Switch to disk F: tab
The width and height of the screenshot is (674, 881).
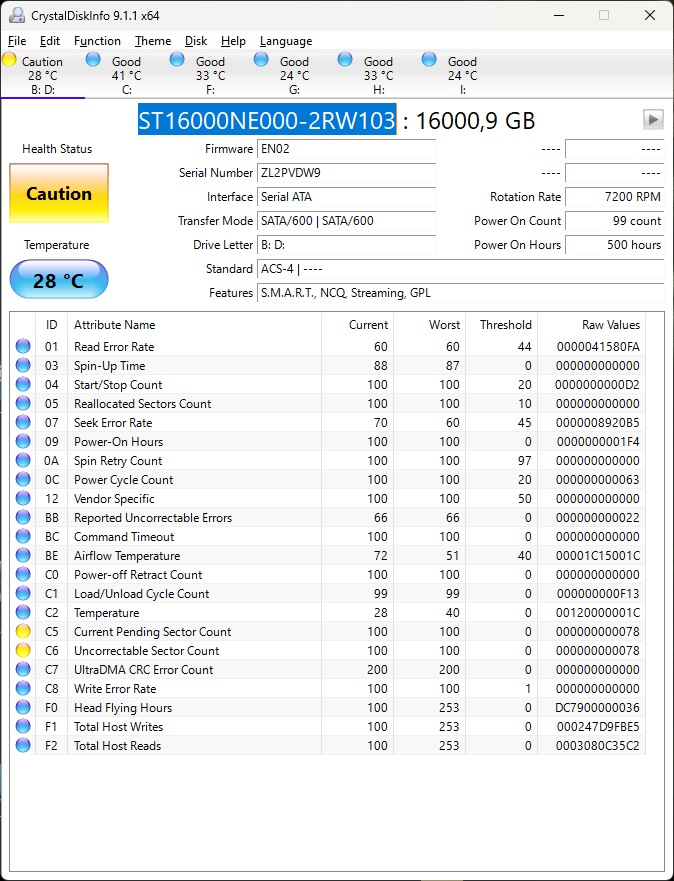211,75
